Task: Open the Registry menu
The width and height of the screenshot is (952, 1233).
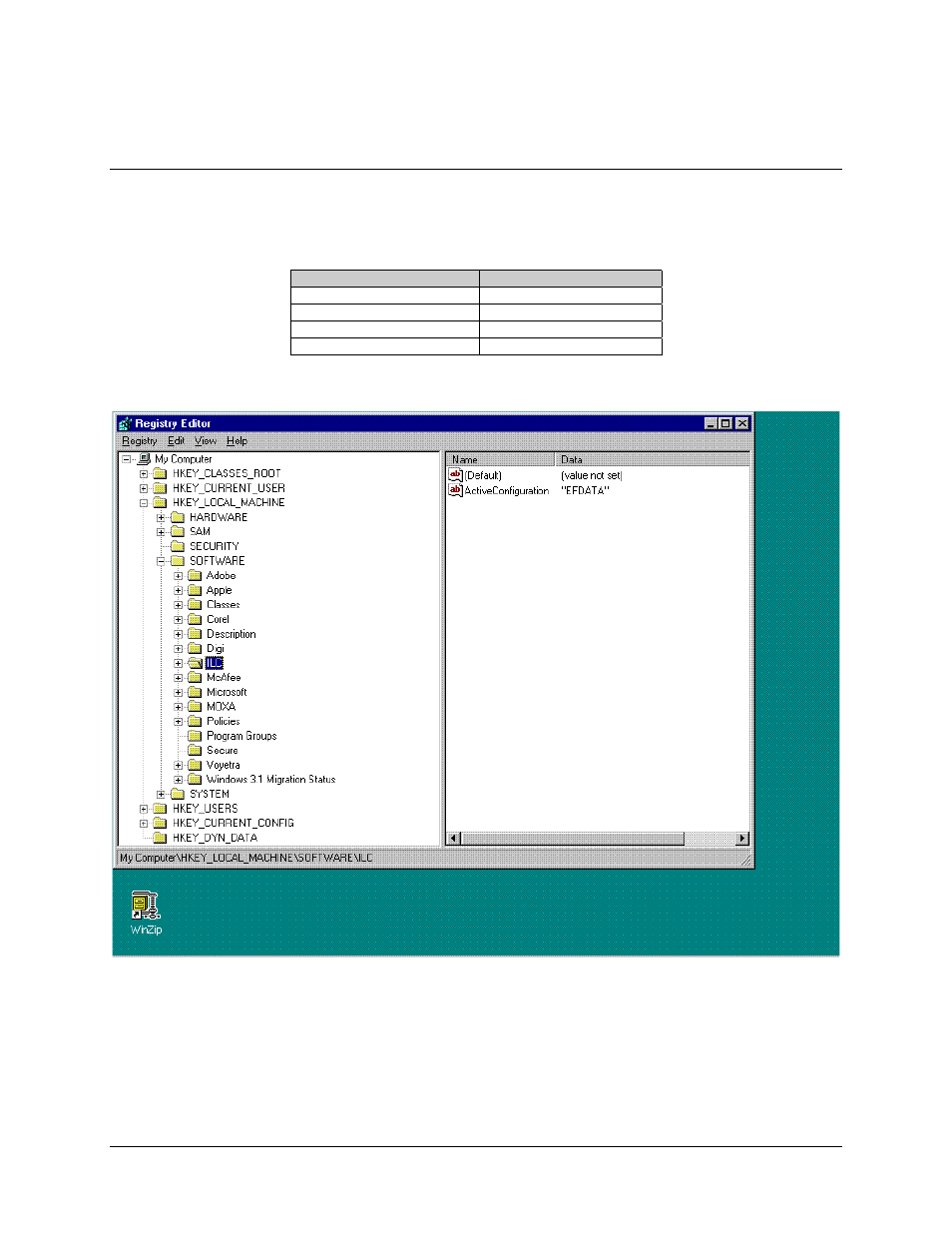Action: coord(139,441)
